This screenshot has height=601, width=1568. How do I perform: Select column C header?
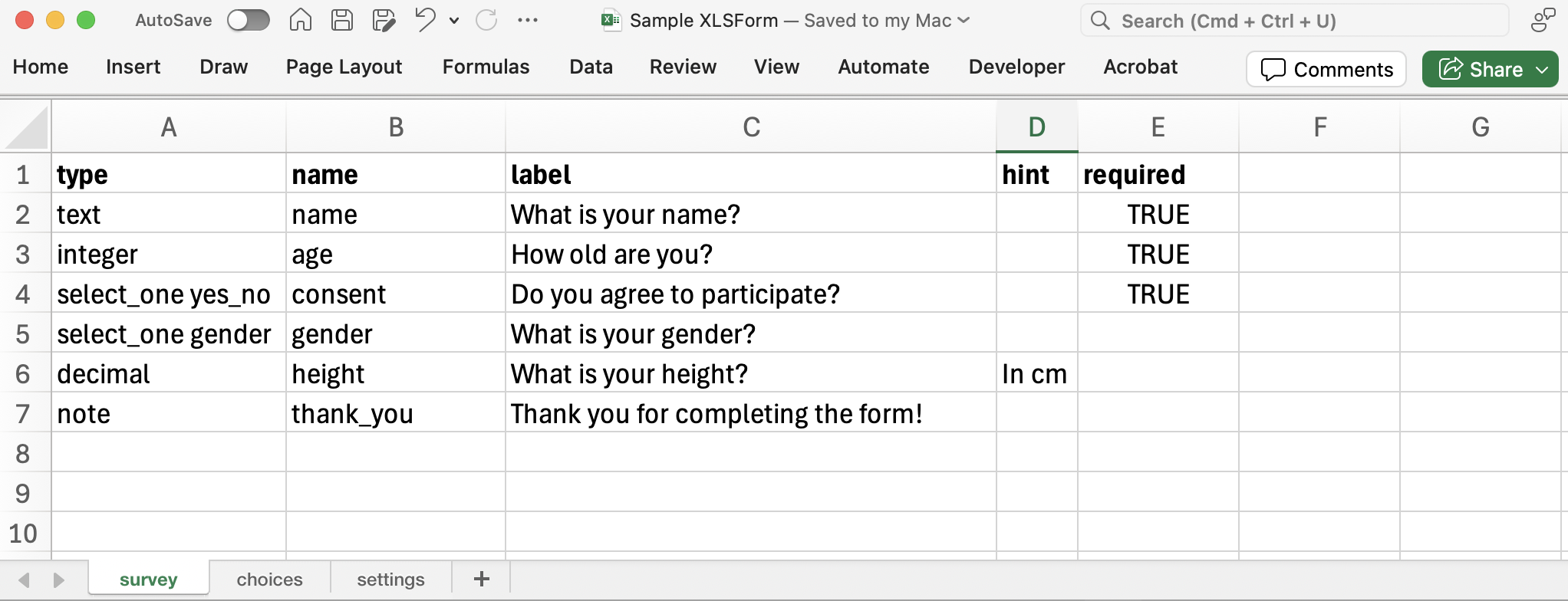[751, 127]
